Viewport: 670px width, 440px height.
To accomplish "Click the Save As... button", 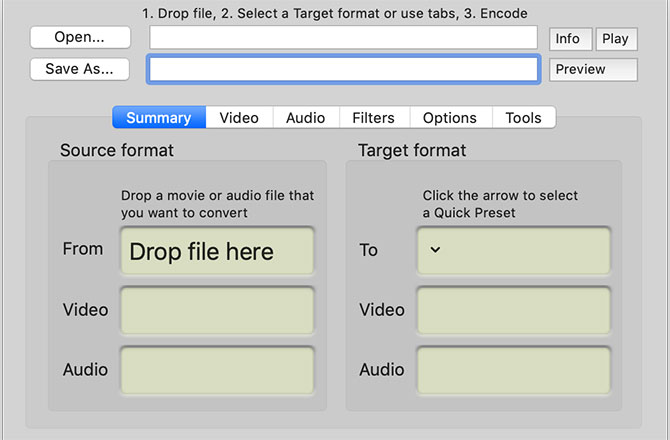I will coord(80,69).
